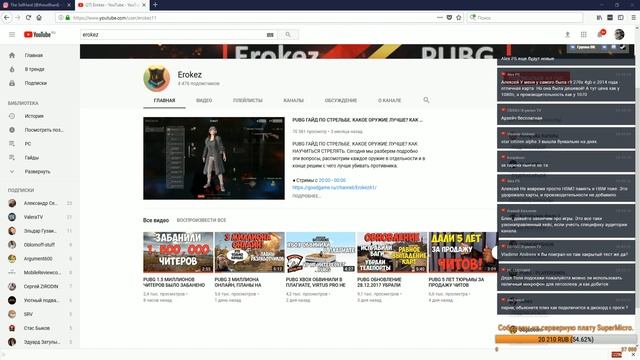Search within the Erokez channel
The width and height of the screenshot is (640, 360).
pos(426,100)
